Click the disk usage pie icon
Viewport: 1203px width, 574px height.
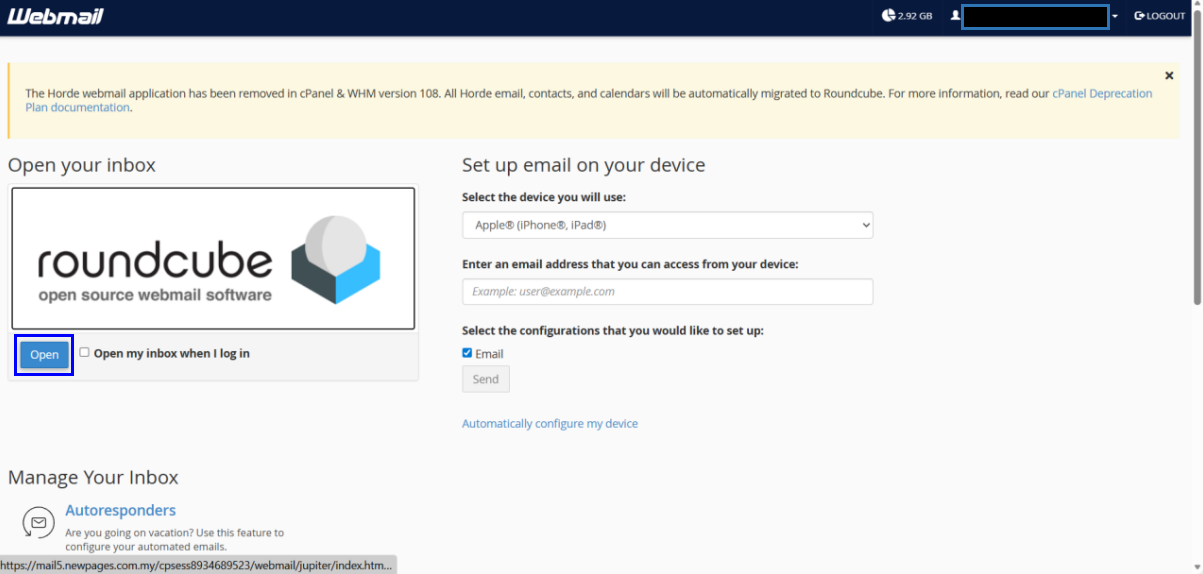pos(889,16)
